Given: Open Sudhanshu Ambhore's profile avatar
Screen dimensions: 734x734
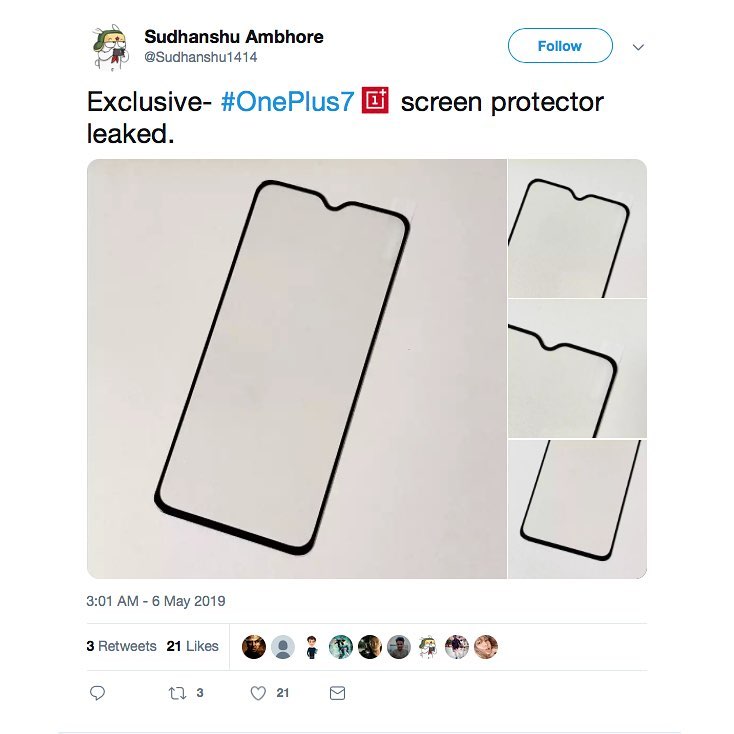Looking at the screenshot, I should (111, 47).
